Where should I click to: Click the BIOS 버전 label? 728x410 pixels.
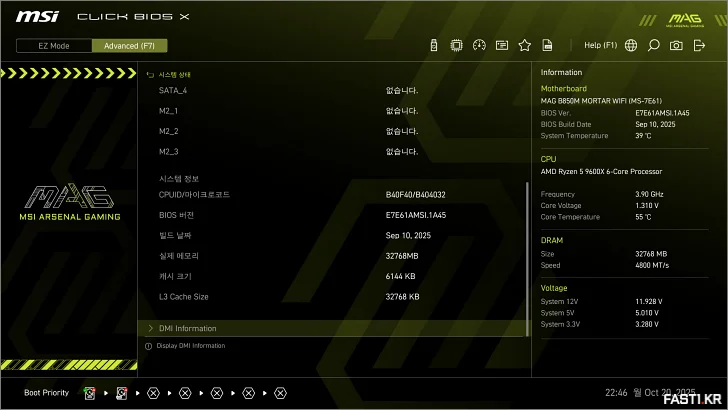click(176, 215)
